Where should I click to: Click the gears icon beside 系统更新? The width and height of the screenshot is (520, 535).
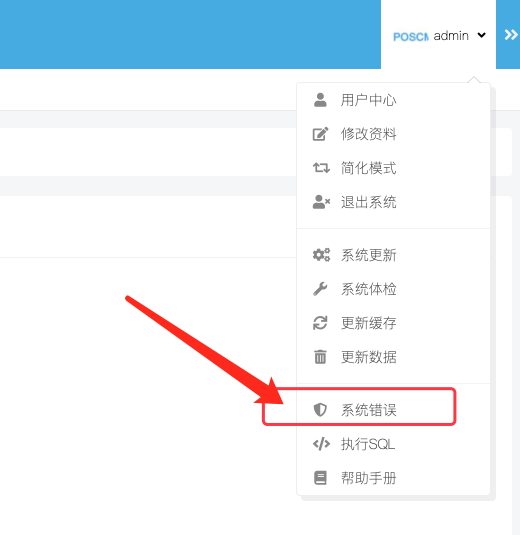321,255
